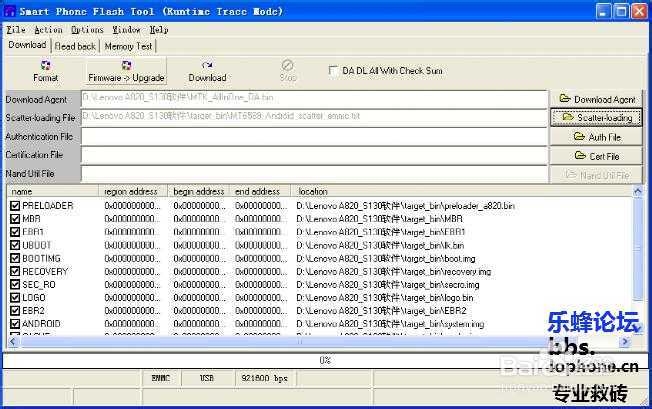Start flashing with the Download icon

pyautogui.click(x=207, y=71)
